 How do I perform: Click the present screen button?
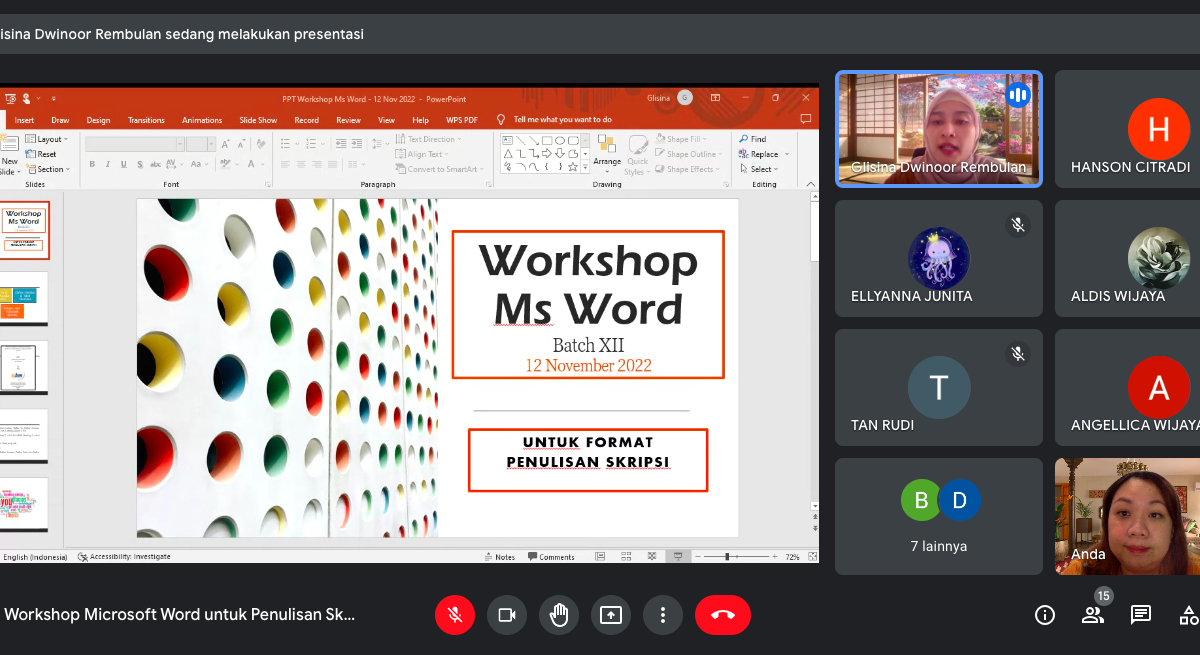pyautogui.click(x=611, y=615)
